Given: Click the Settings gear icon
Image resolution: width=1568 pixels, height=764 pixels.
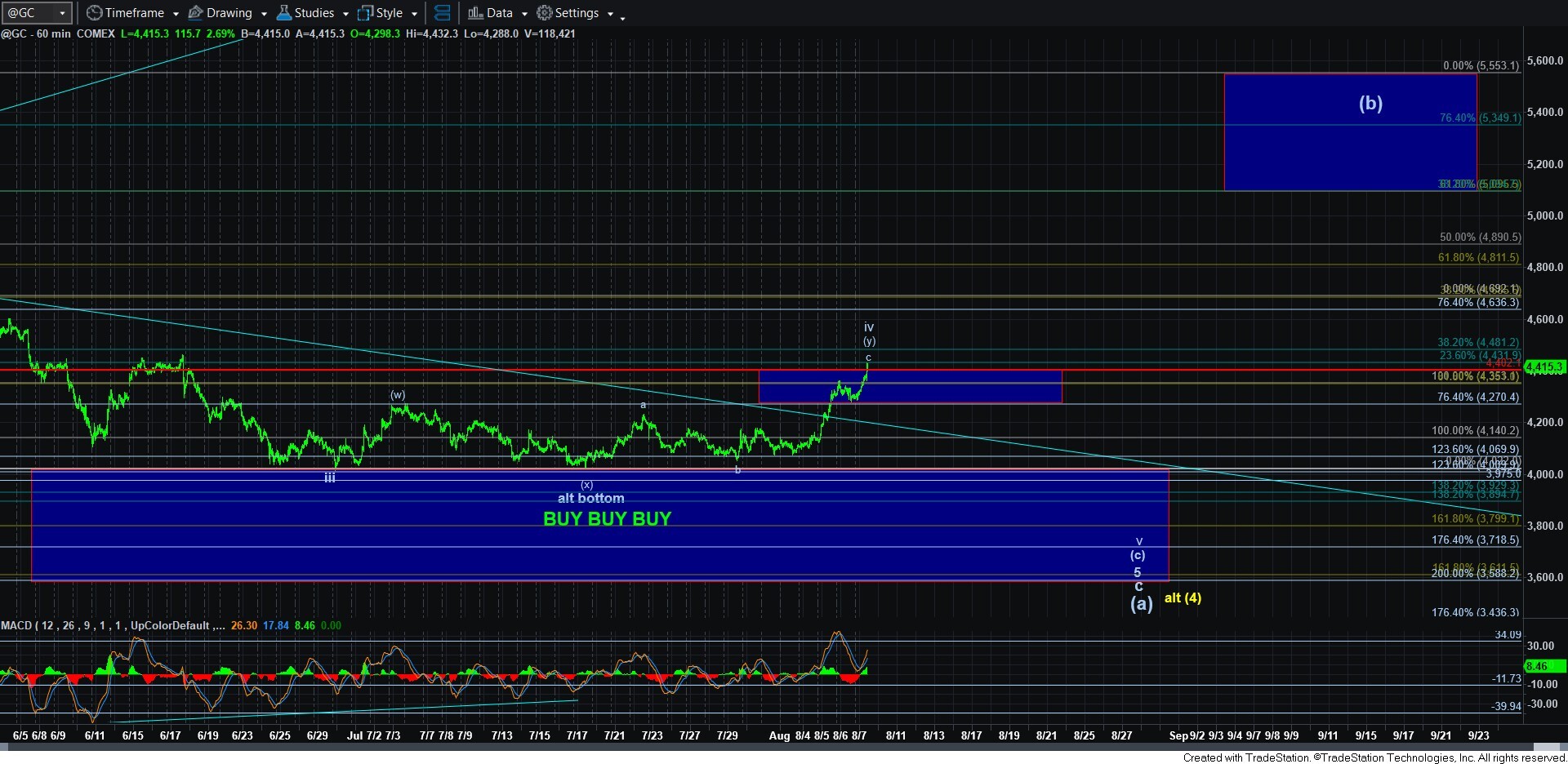Looking at the screenshot, I should [544, 13].
